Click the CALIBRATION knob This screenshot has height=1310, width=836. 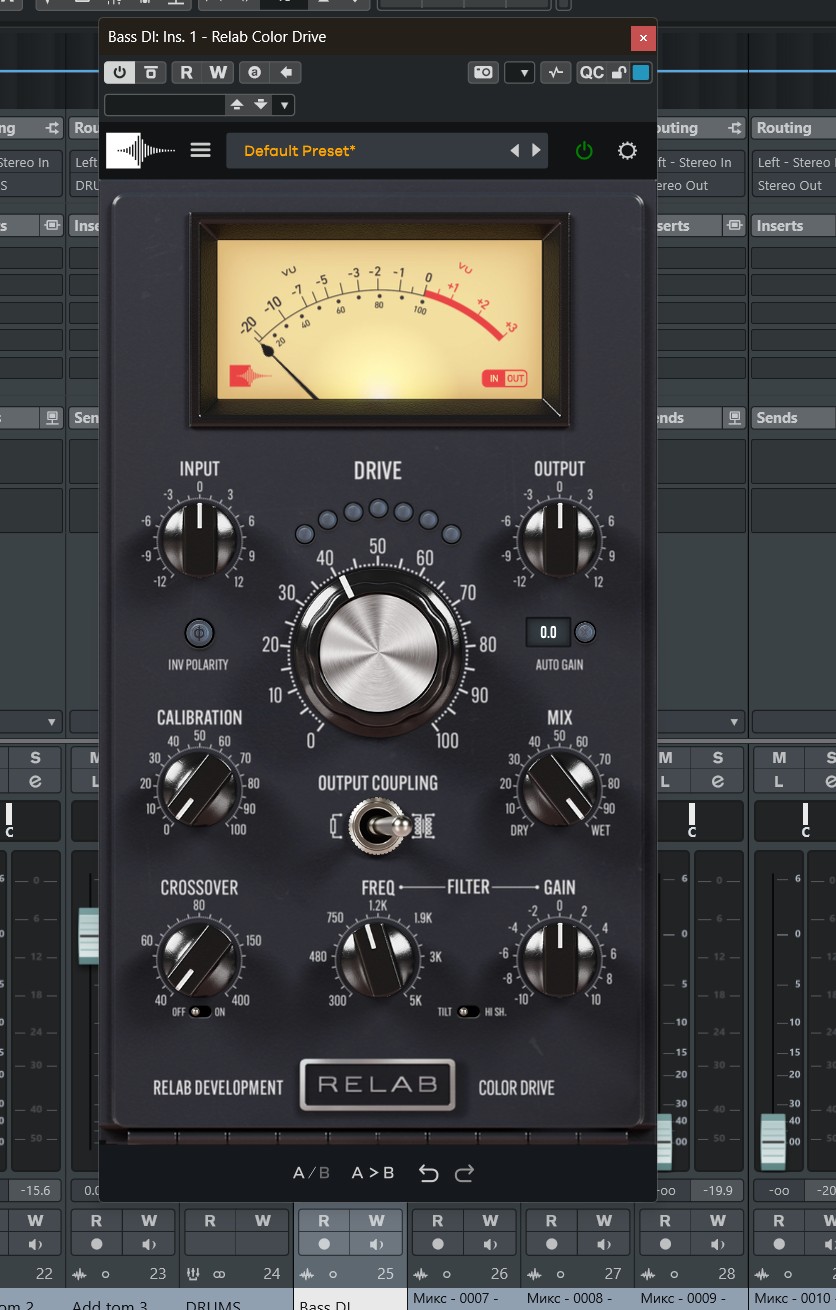click(x=200, y=789)
